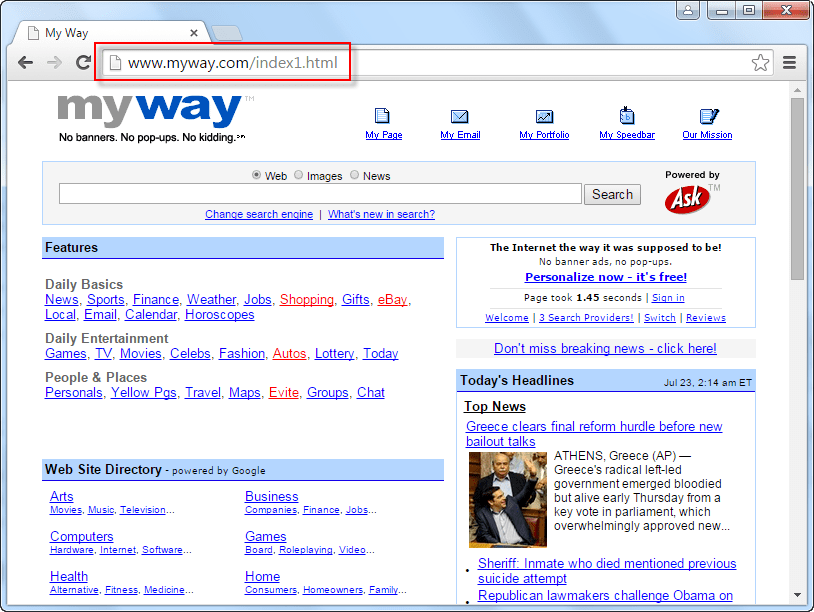Open the Lottery link
The image size is (814, 612).
tap(335, 353)
